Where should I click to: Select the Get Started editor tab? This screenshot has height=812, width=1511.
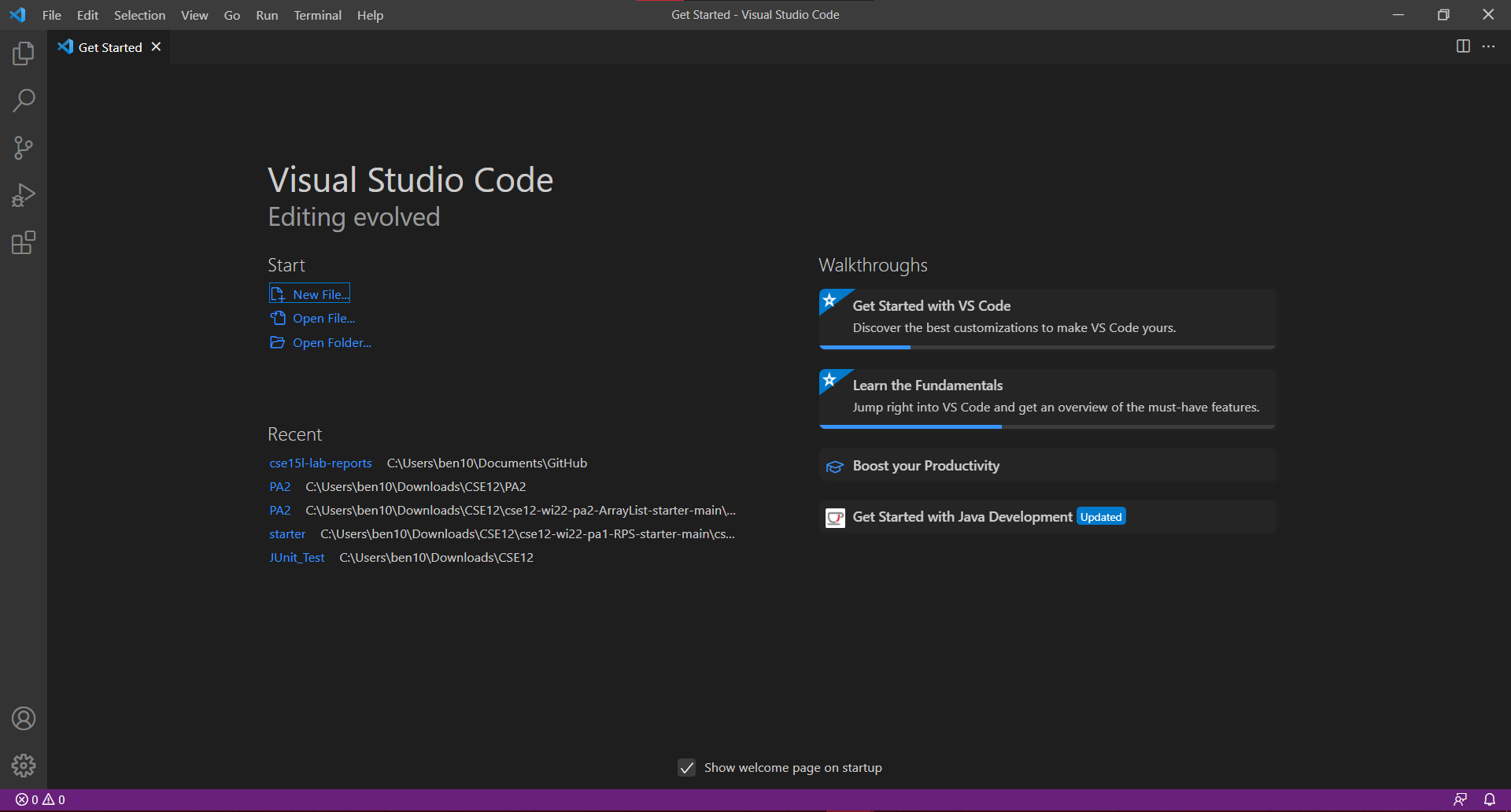(109, 47)
